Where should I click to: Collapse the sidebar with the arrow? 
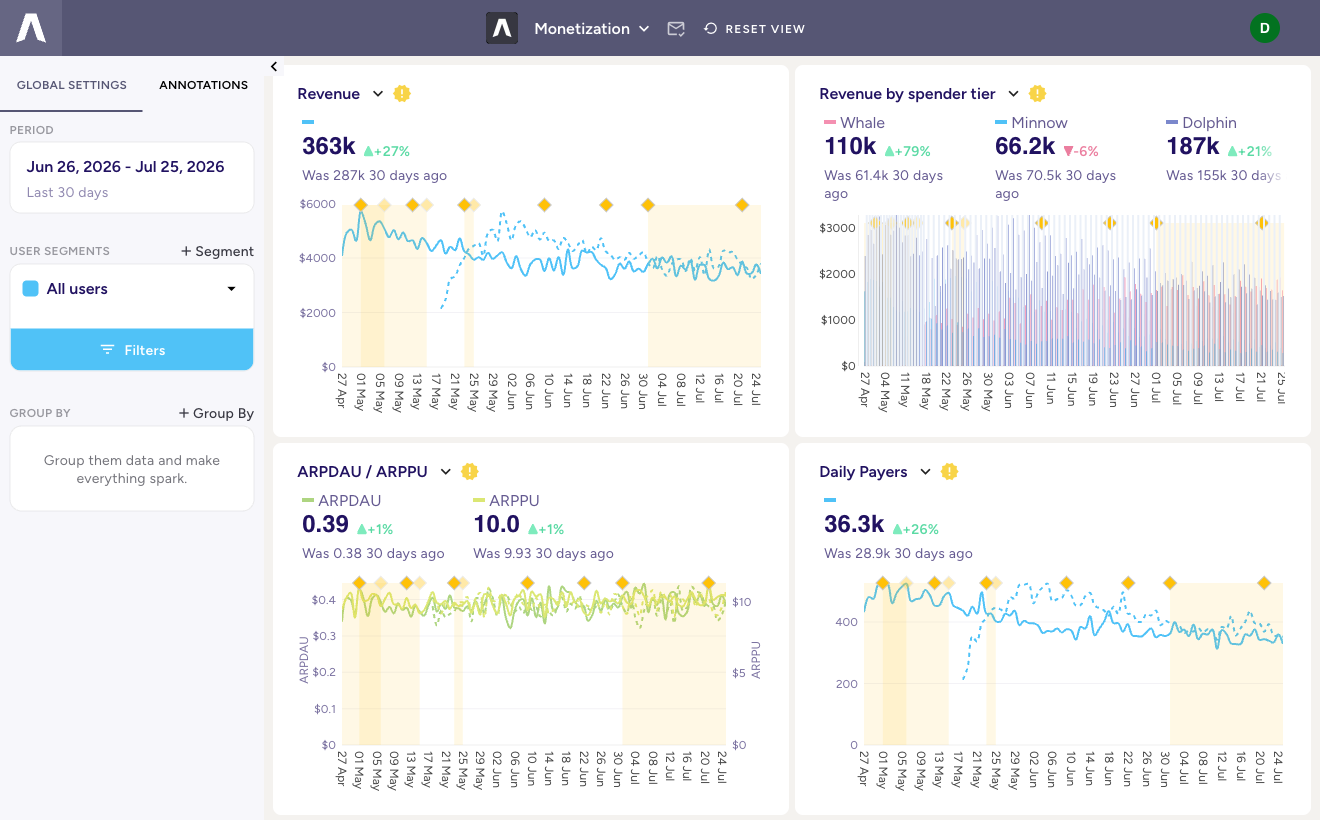pyautogui.click(x=274, y=67)
